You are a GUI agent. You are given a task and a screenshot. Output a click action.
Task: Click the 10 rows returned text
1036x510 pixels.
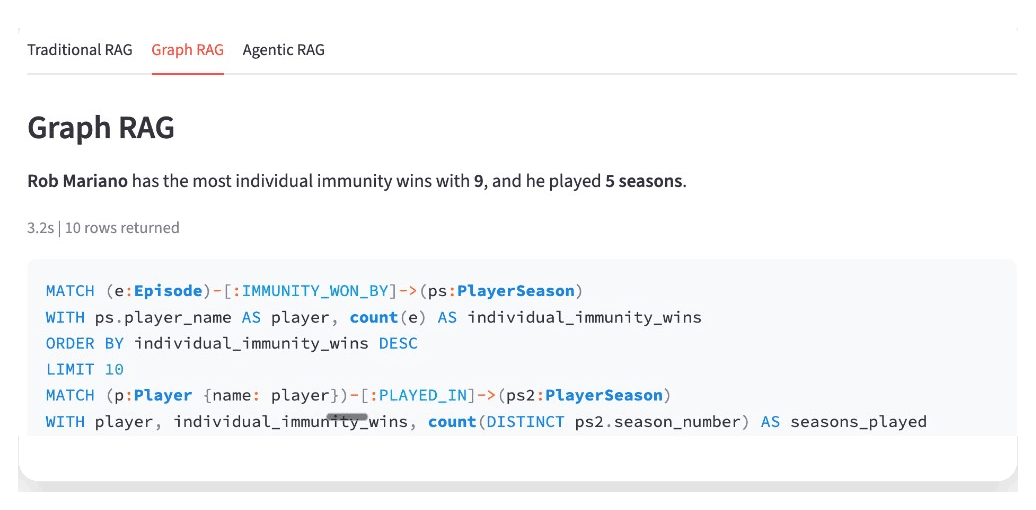(x=122, y=228)
